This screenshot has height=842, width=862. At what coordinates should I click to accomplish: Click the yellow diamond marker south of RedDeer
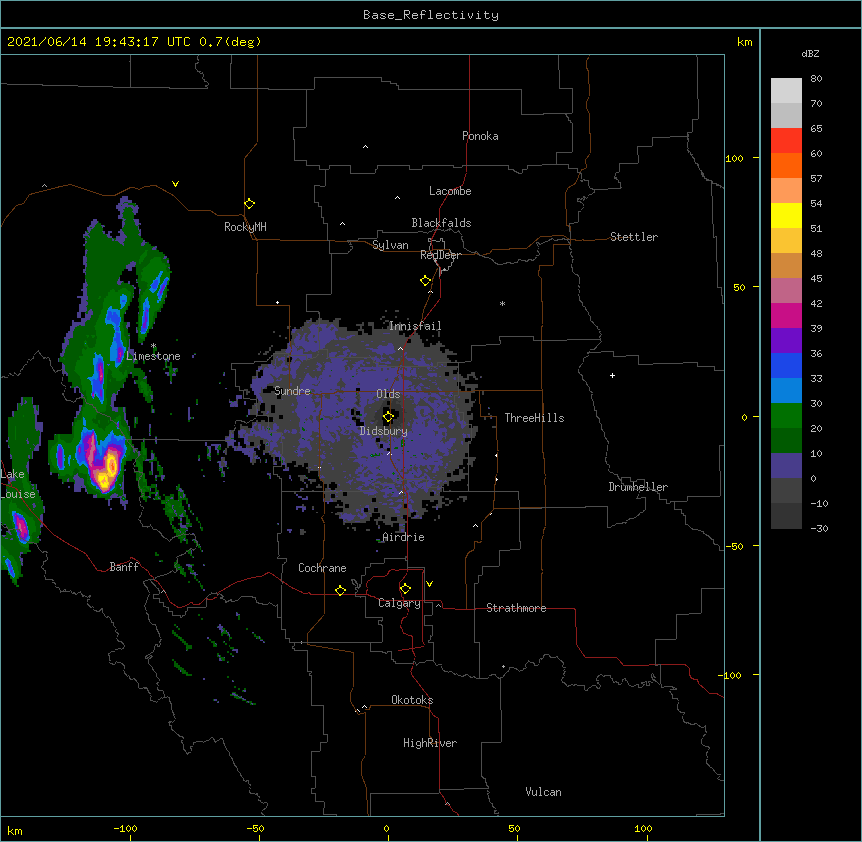[x=426, y=281]
